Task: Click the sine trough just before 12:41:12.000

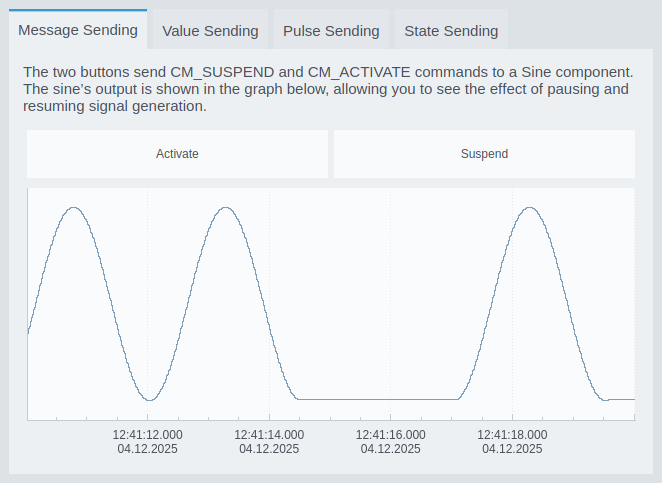Action: tap(149, 400)
